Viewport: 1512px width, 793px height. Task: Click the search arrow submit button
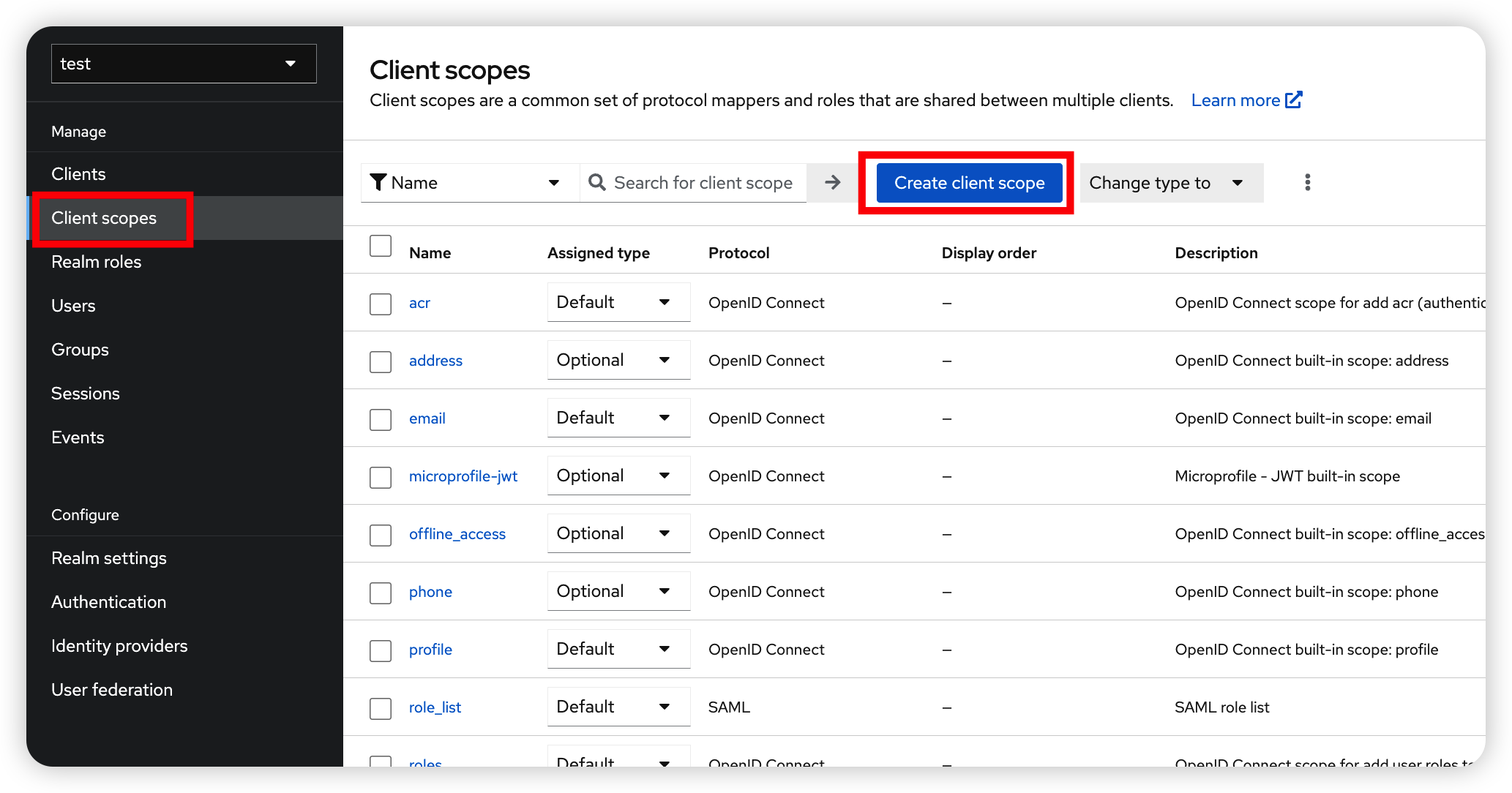[832, 182]
